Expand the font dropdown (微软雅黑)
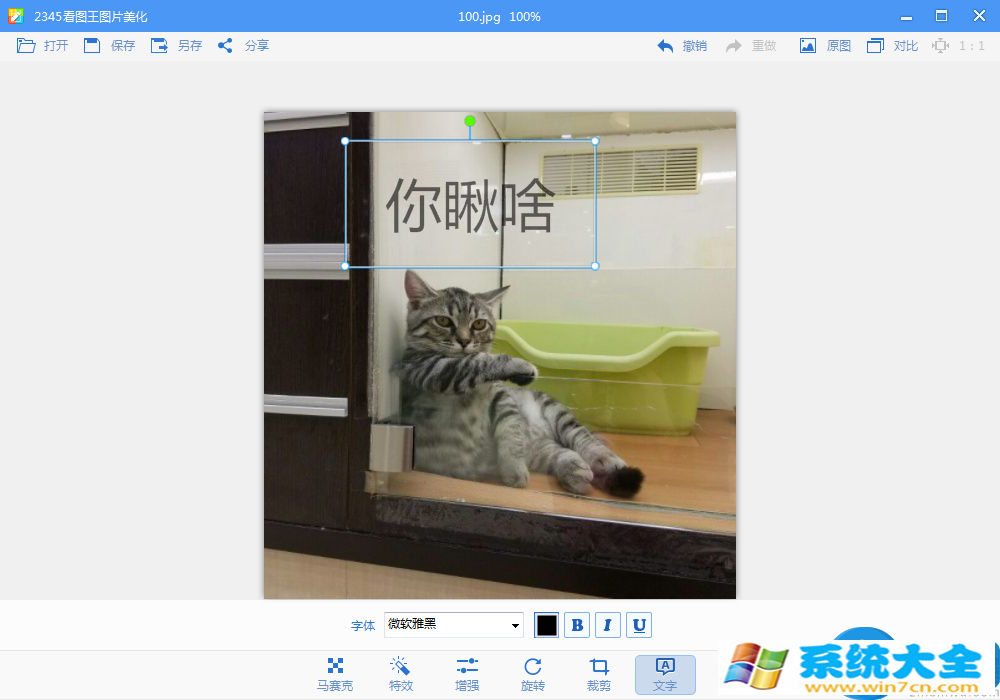Screen dimensions: 1000x700 (x=516, y=625)
